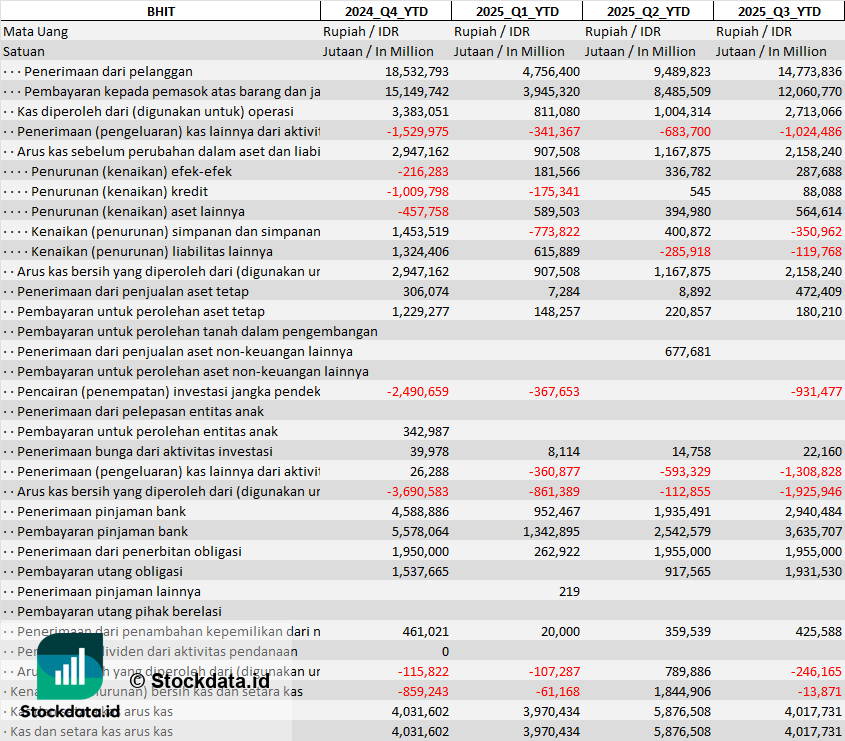
Task: Click the red value -931,477
Action: [816, 391]
